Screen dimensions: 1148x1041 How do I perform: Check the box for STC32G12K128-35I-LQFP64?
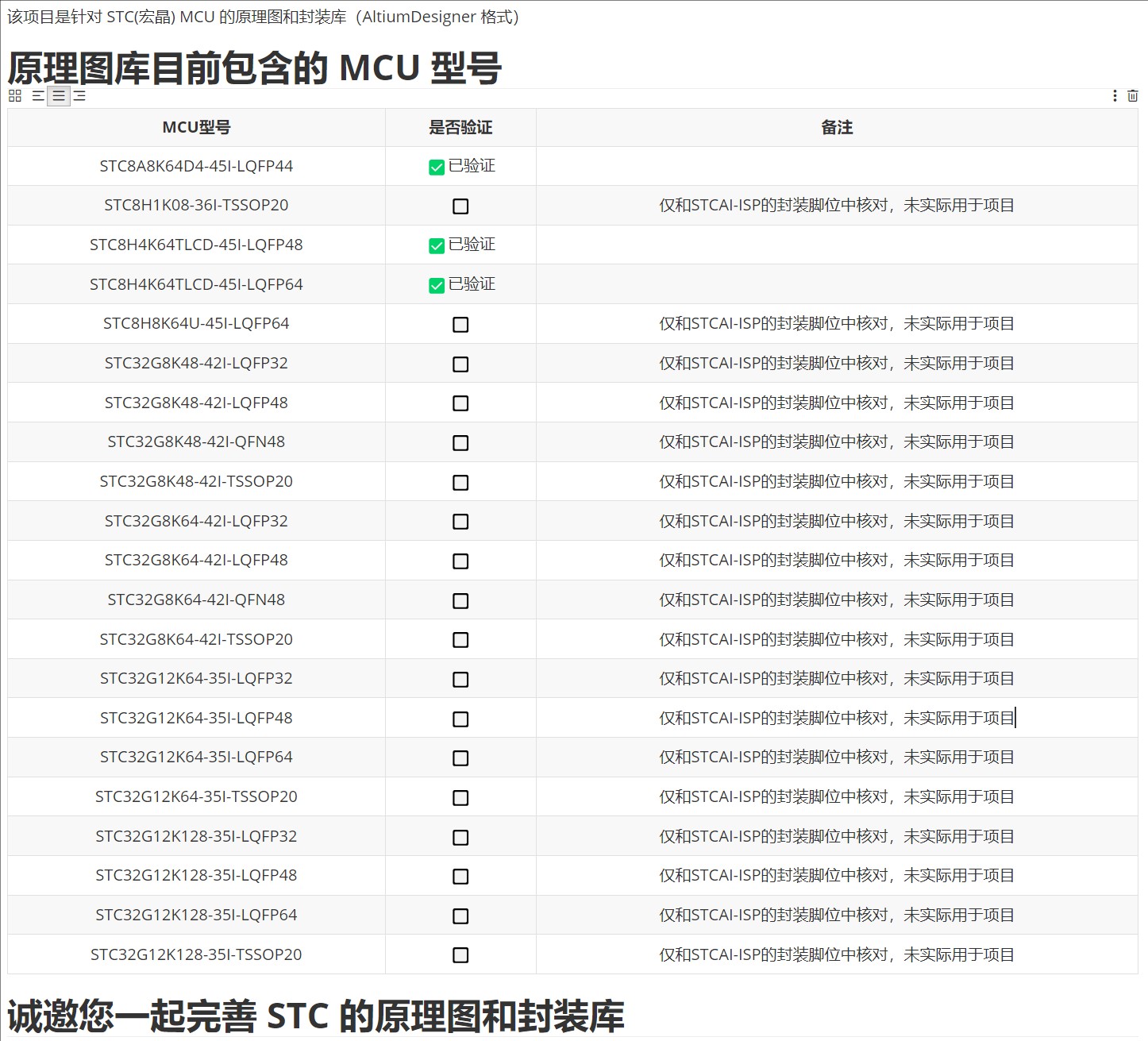[x=460, y=916]
